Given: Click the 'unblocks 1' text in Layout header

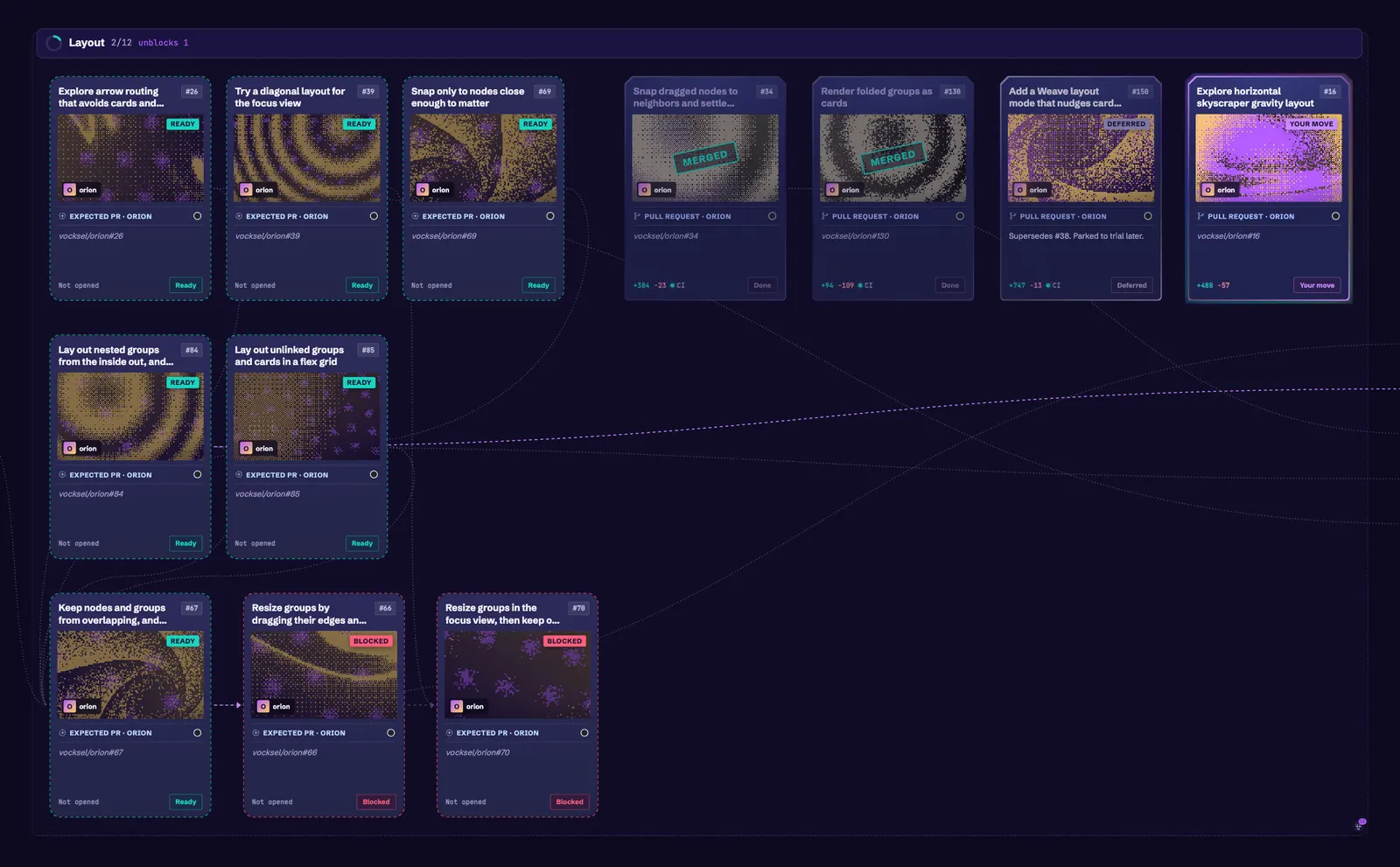Looking at the screenshot, I should point(163,43).
